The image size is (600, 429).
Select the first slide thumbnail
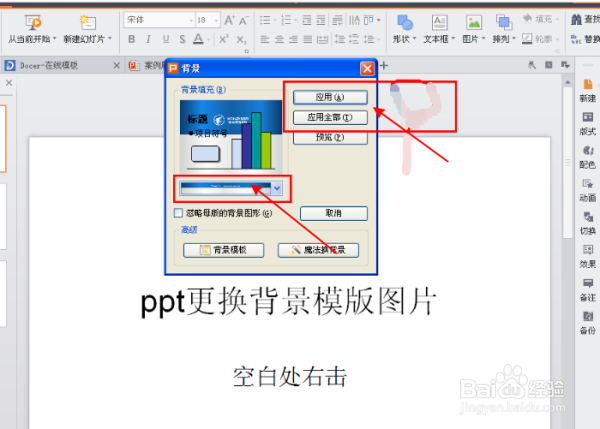coord(3,139)
